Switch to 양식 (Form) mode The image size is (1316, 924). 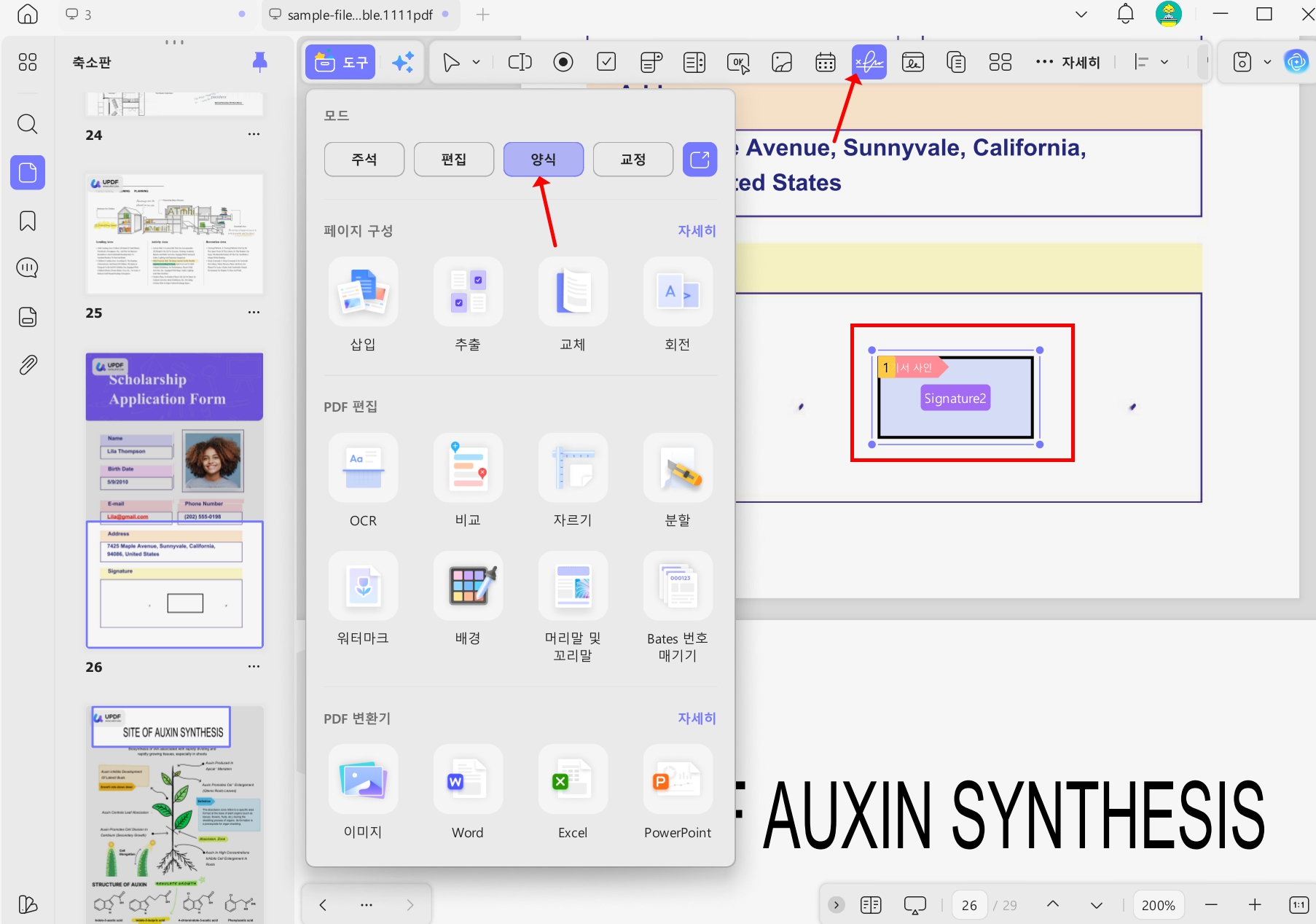[x=544, y=159]
